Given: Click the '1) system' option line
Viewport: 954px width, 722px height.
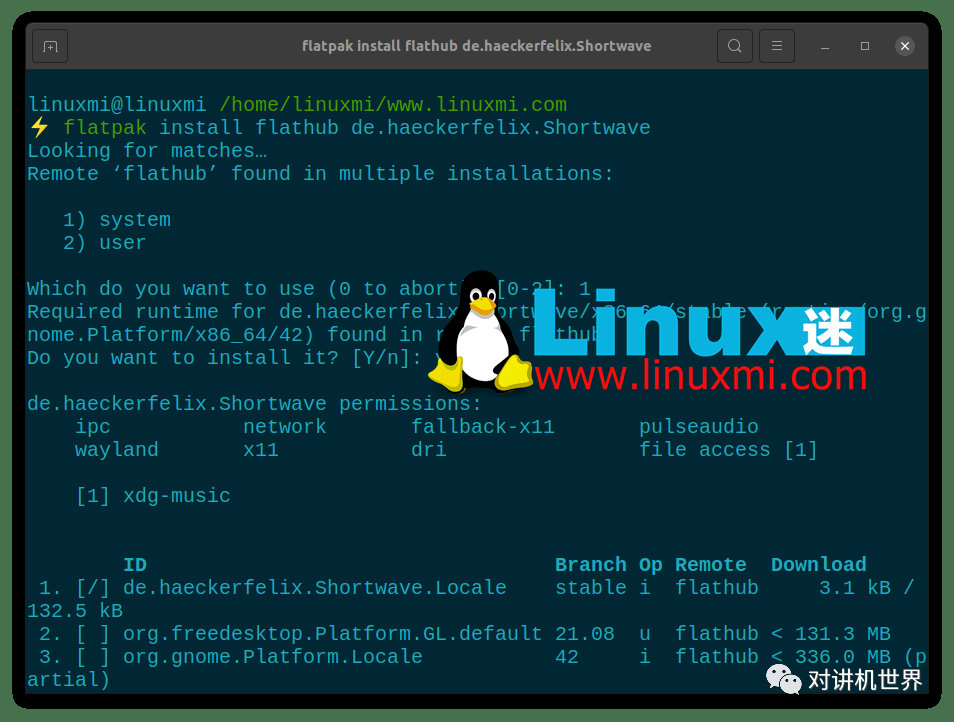Looking at the screenshot, I should point(117,220).
